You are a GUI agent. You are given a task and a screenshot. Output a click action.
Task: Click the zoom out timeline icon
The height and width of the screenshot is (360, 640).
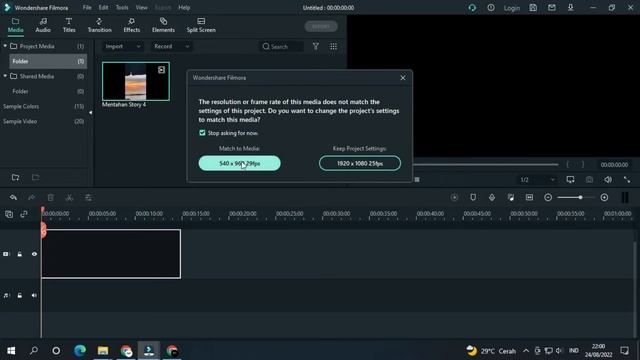[x=548, y=198]
